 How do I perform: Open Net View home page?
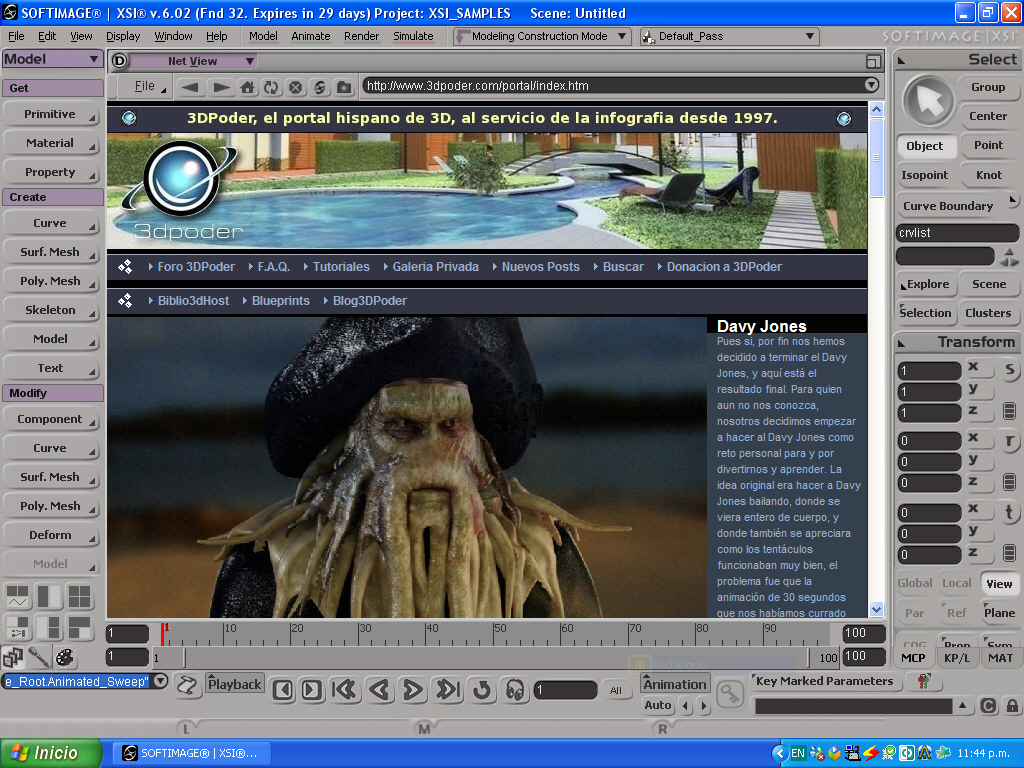(x=247, y=87)
